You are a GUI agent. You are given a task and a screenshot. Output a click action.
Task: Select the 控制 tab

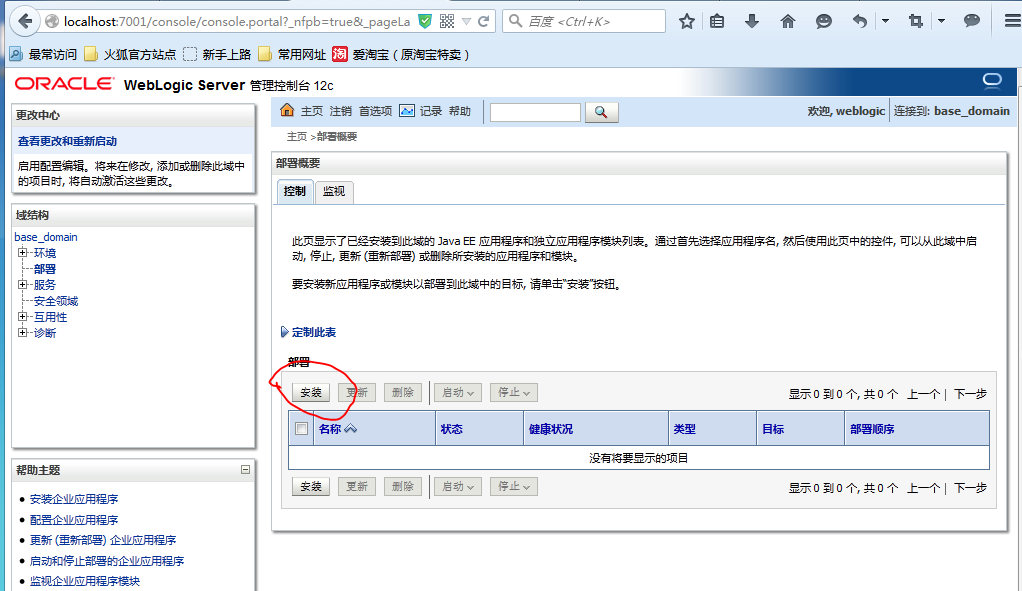pos(295,192)
